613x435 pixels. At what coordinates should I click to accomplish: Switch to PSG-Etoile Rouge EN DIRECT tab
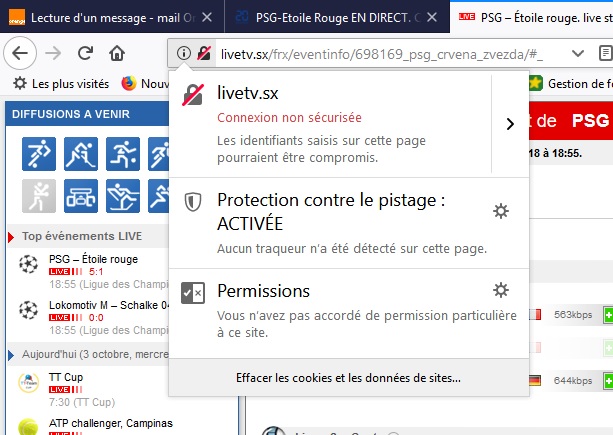(337, 17)
